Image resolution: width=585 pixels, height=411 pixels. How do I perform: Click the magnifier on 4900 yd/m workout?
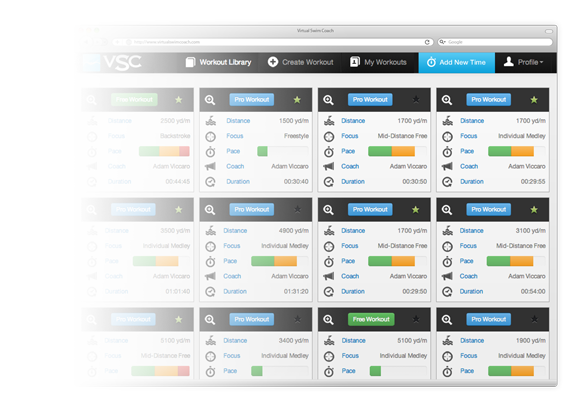(x=210, y=210)
